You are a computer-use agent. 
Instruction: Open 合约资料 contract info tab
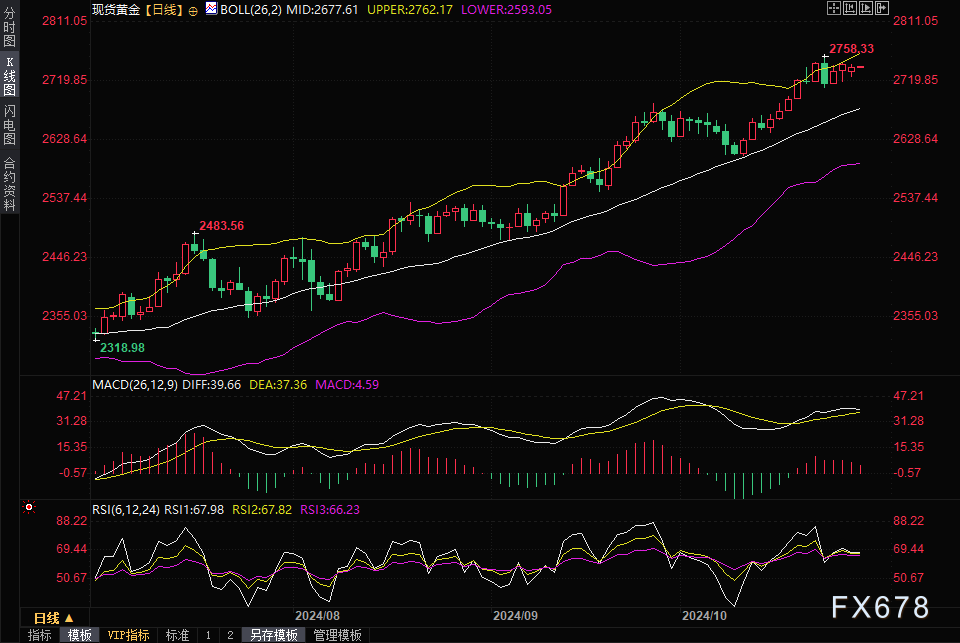coord(9,183)
